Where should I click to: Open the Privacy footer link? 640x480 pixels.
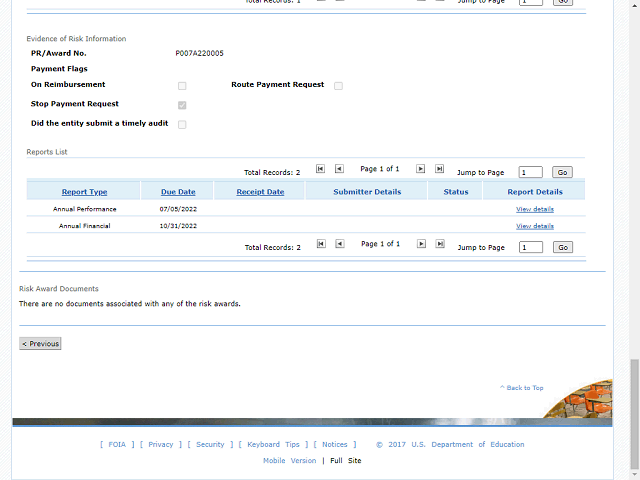161,444
